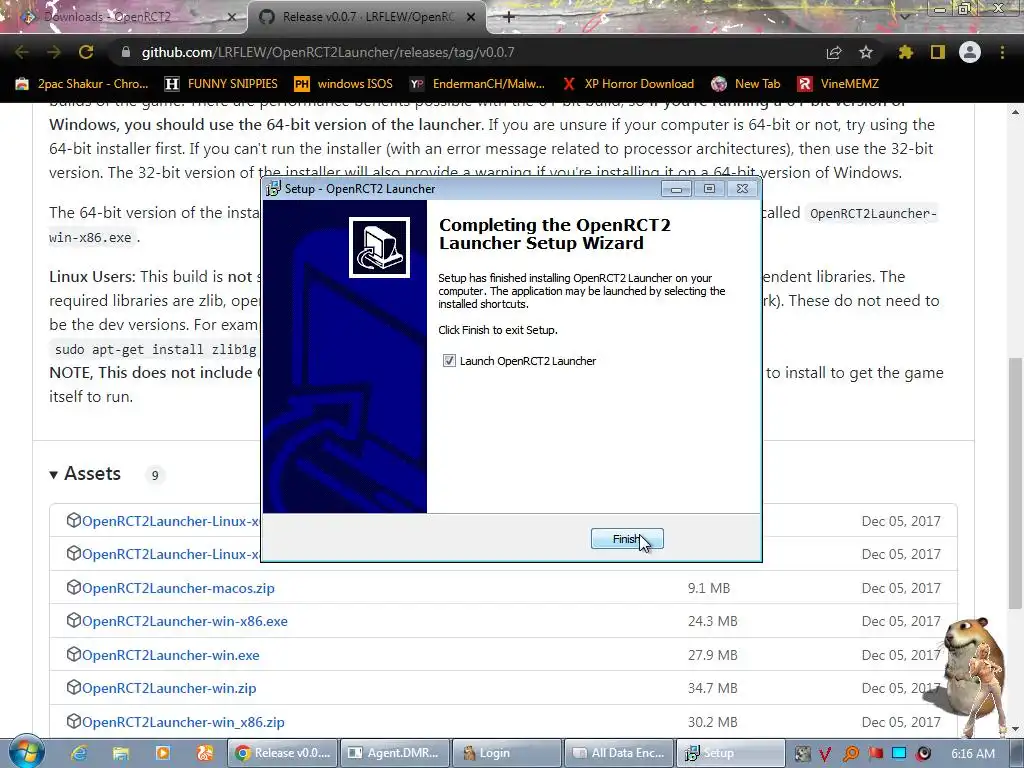Screen dimensions: 1024x768
Task: Open VineMEMZ bookmark
Action: (x=838, y=84)
